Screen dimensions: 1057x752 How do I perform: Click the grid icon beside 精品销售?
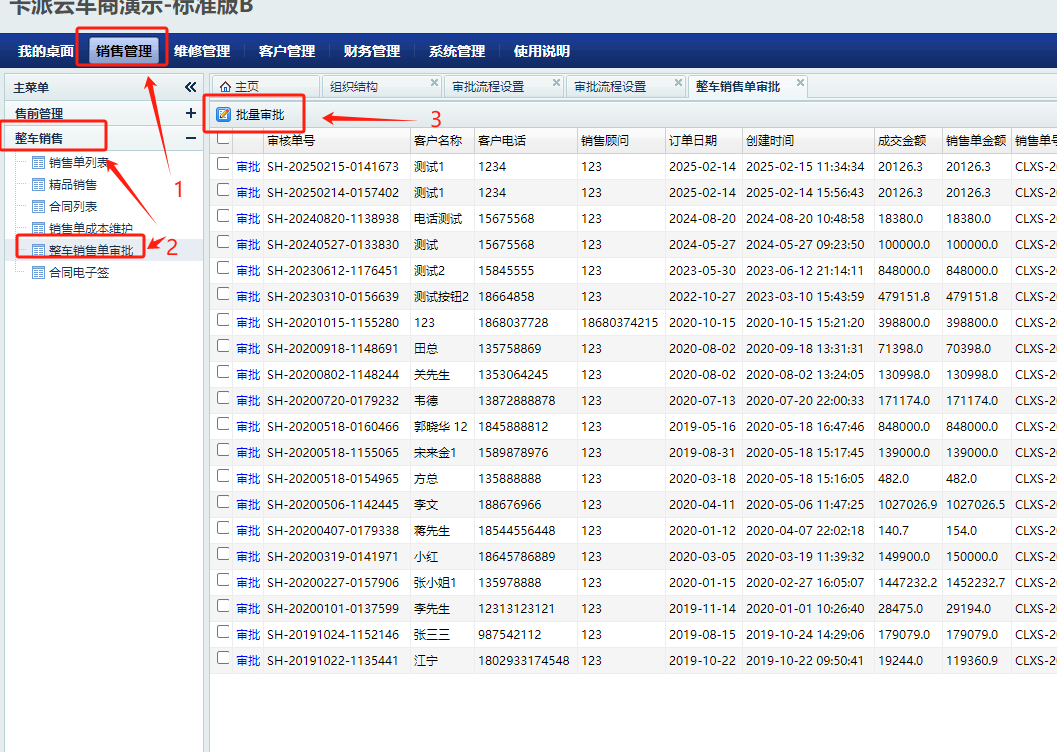click(x=39, y=184)
